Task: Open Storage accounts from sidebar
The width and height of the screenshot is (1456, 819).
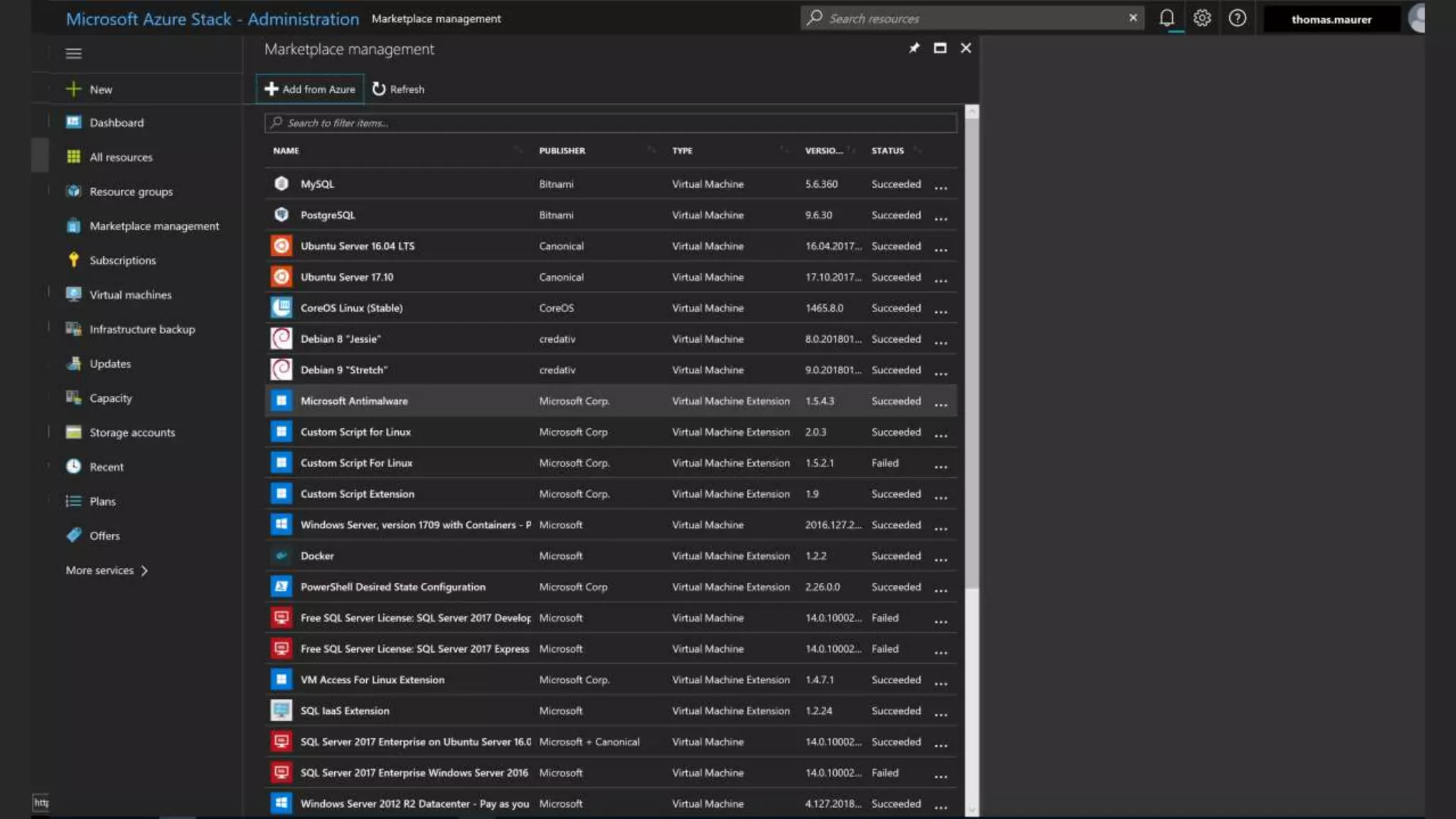Action: pyautogui.click(x=132, y=432)
